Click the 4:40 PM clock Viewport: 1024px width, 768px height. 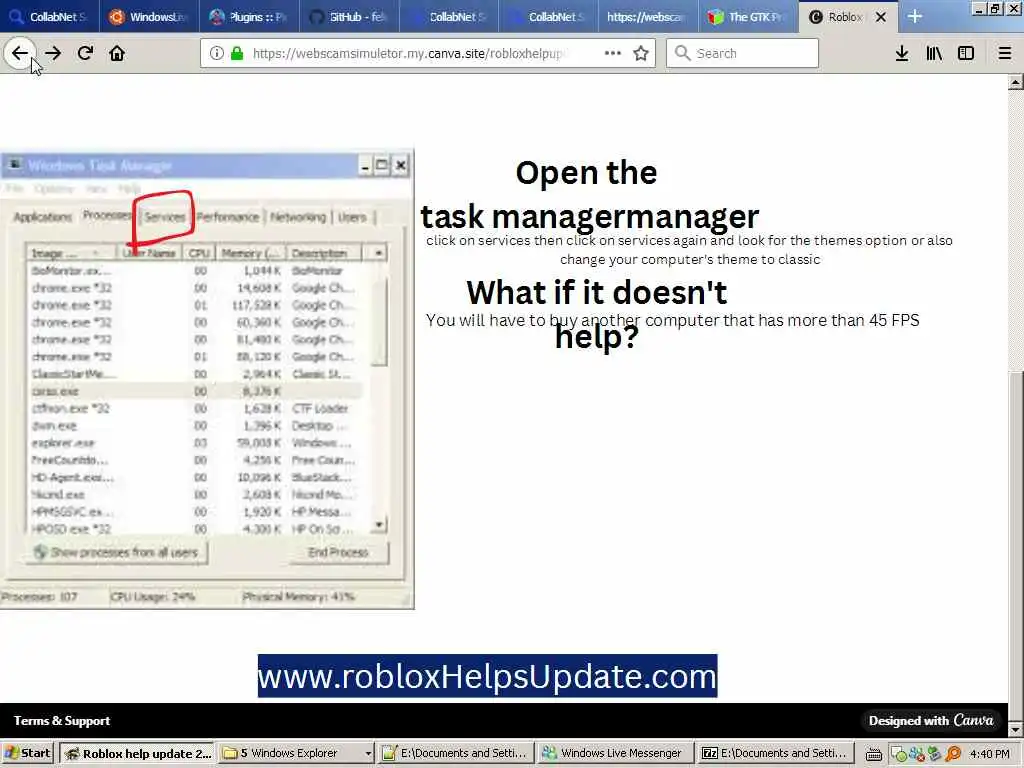[990, 754]
